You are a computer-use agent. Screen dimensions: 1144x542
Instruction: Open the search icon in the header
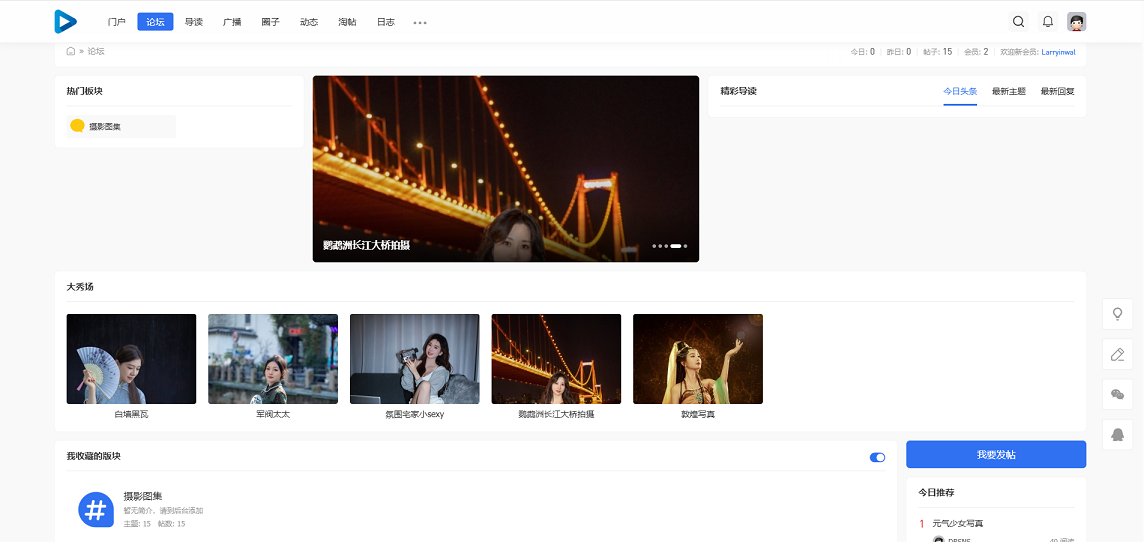click(1018, 21)
